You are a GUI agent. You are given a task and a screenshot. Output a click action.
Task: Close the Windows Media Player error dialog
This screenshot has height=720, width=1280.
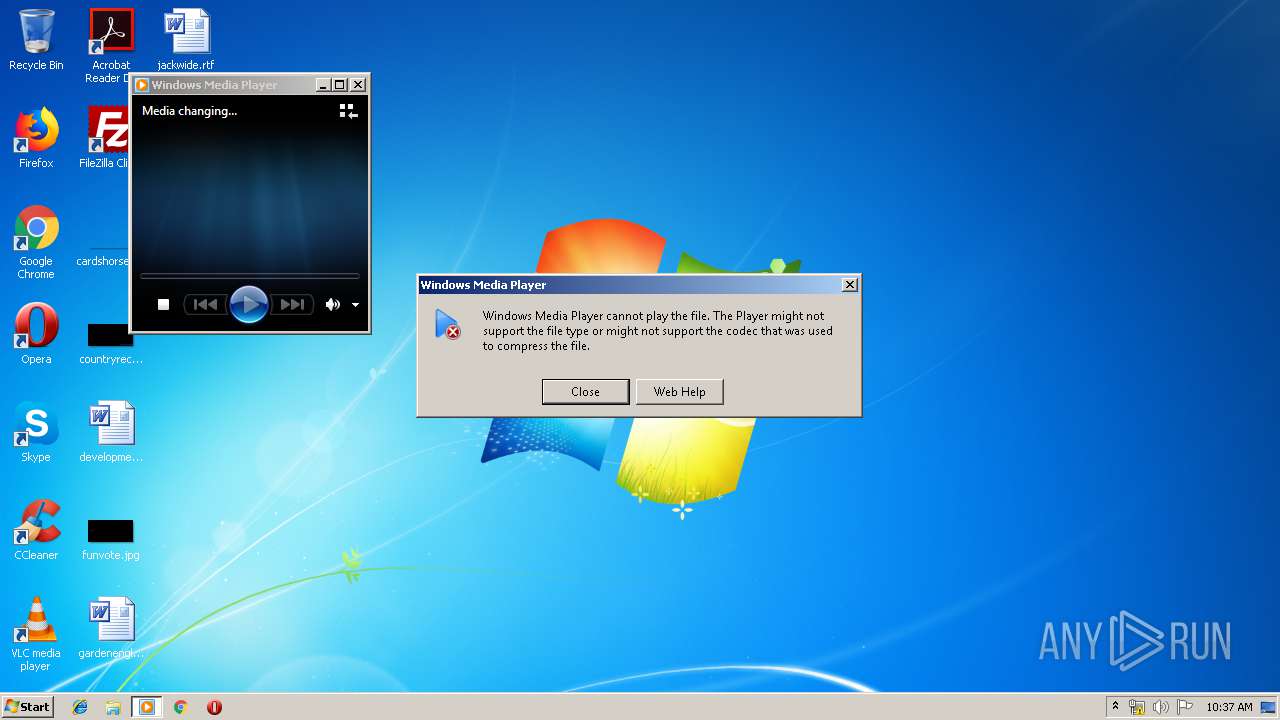point(585,392)
